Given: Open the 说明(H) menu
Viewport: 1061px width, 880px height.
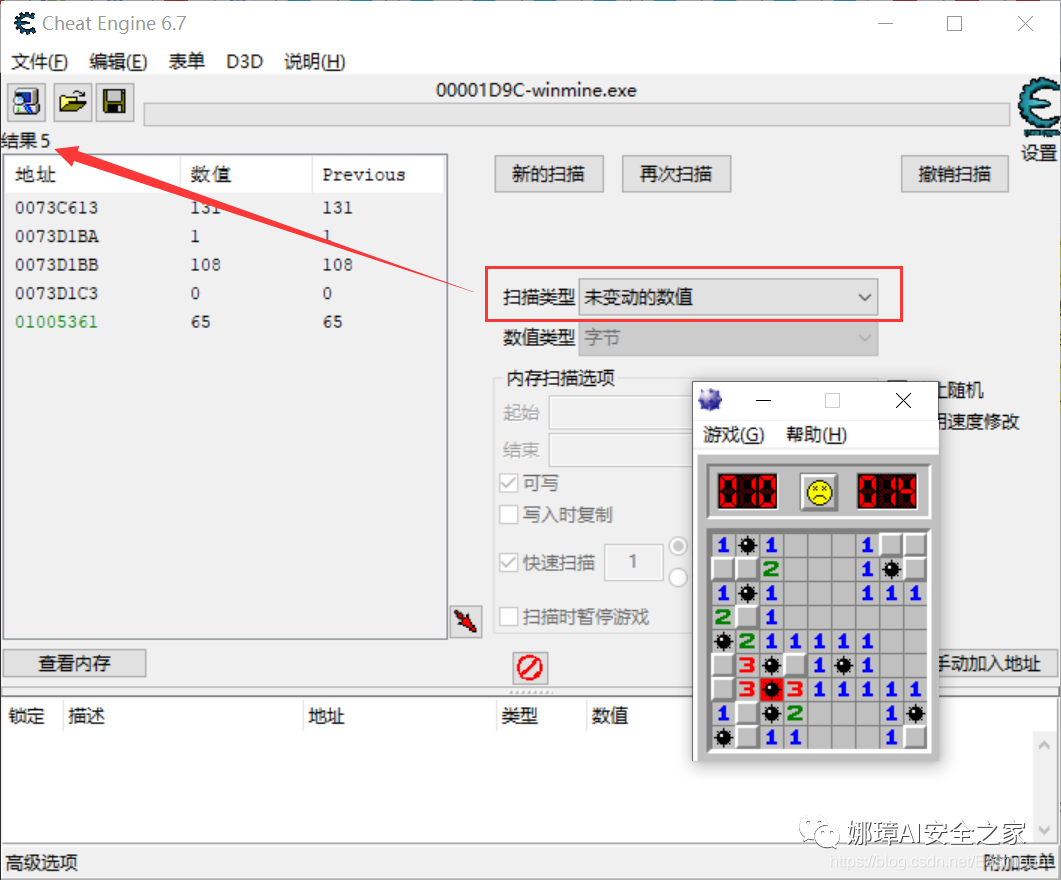Looking at the screenshot, I should (x=315, y=62).
